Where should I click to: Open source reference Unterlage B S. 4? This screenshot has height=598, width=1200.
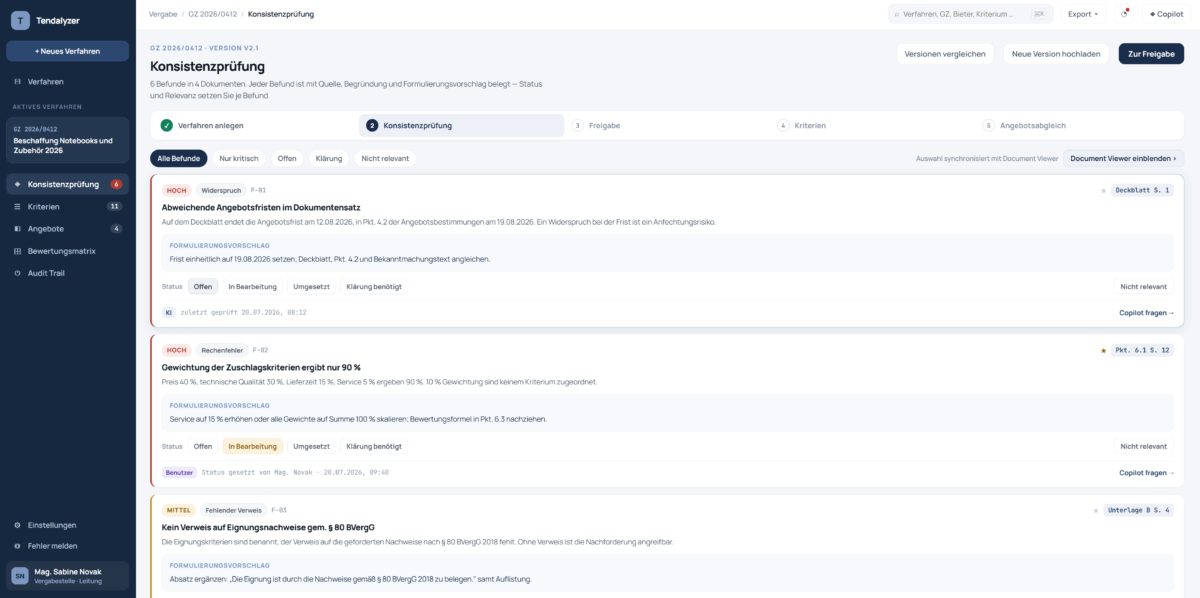(x=1138, y=510)
